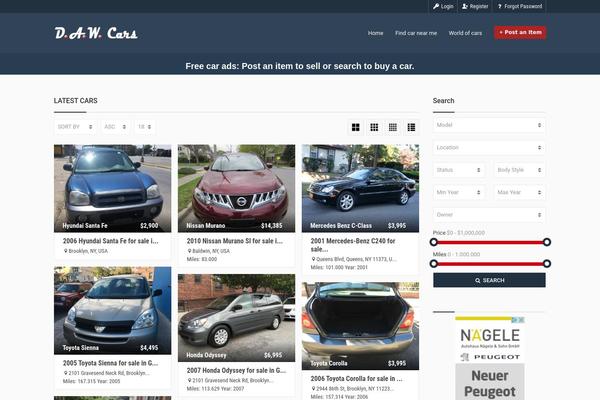Screen dimensions: 600x400
Task: Click the Forgot Password question icon
Action: click(499, 6)
